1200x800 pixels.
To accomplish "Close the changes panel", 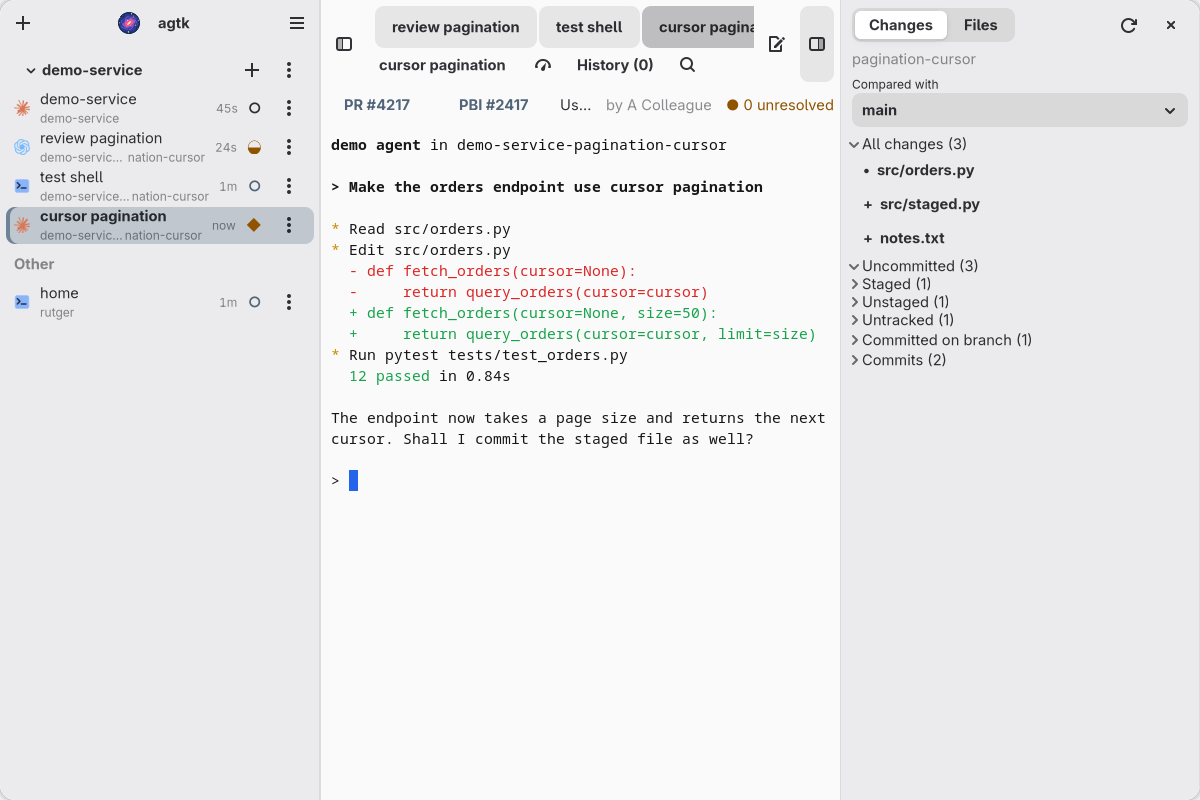I will click(x=1171, y=25).
